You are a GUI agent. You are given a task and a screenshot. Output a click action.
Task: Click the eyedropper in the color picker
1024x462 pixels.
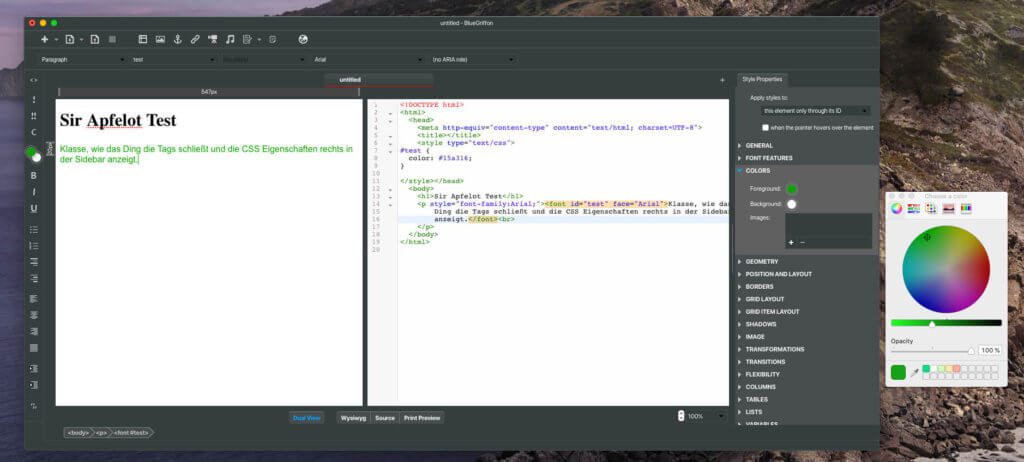pos(914,372)
